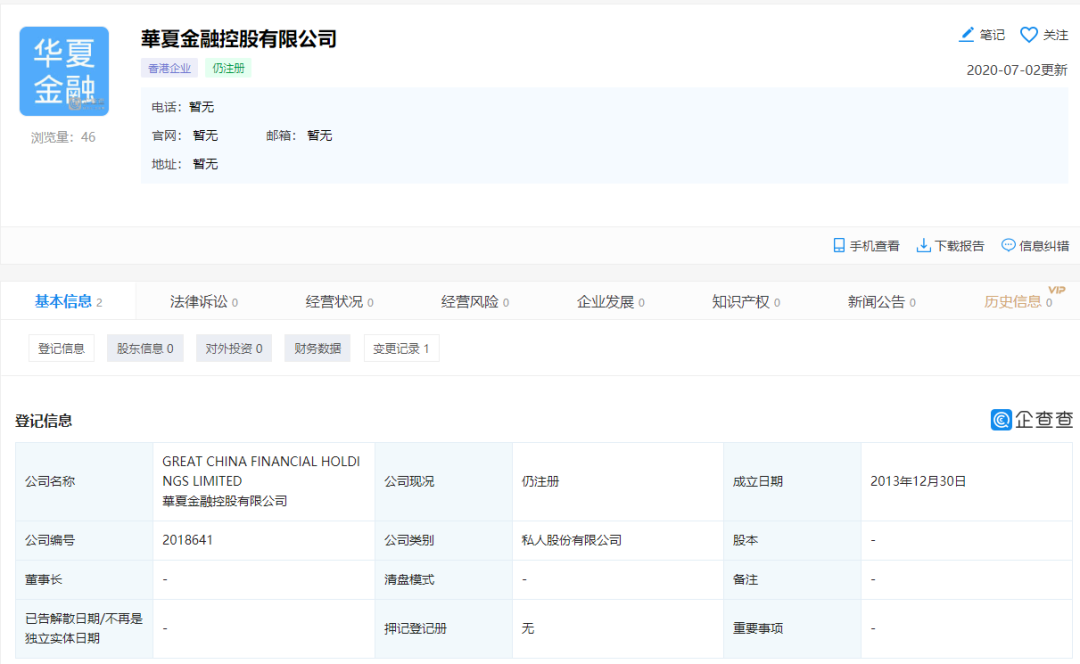Switch to the 经营状况 tab
This screenshot has width=1080, height=664.
click(x=340, y=302)
